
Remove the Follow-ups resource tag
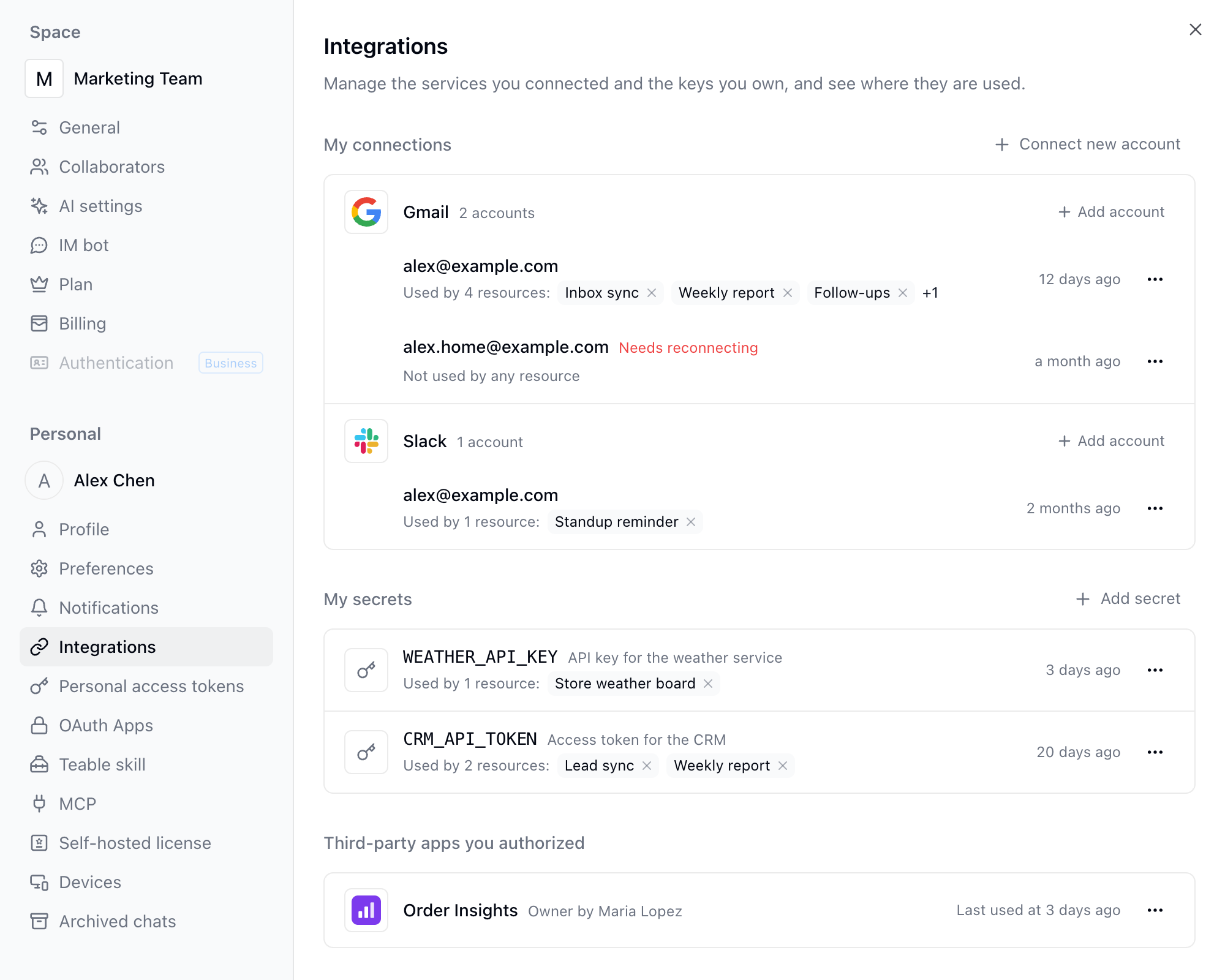pyautogui.click(x=903, y=293)
